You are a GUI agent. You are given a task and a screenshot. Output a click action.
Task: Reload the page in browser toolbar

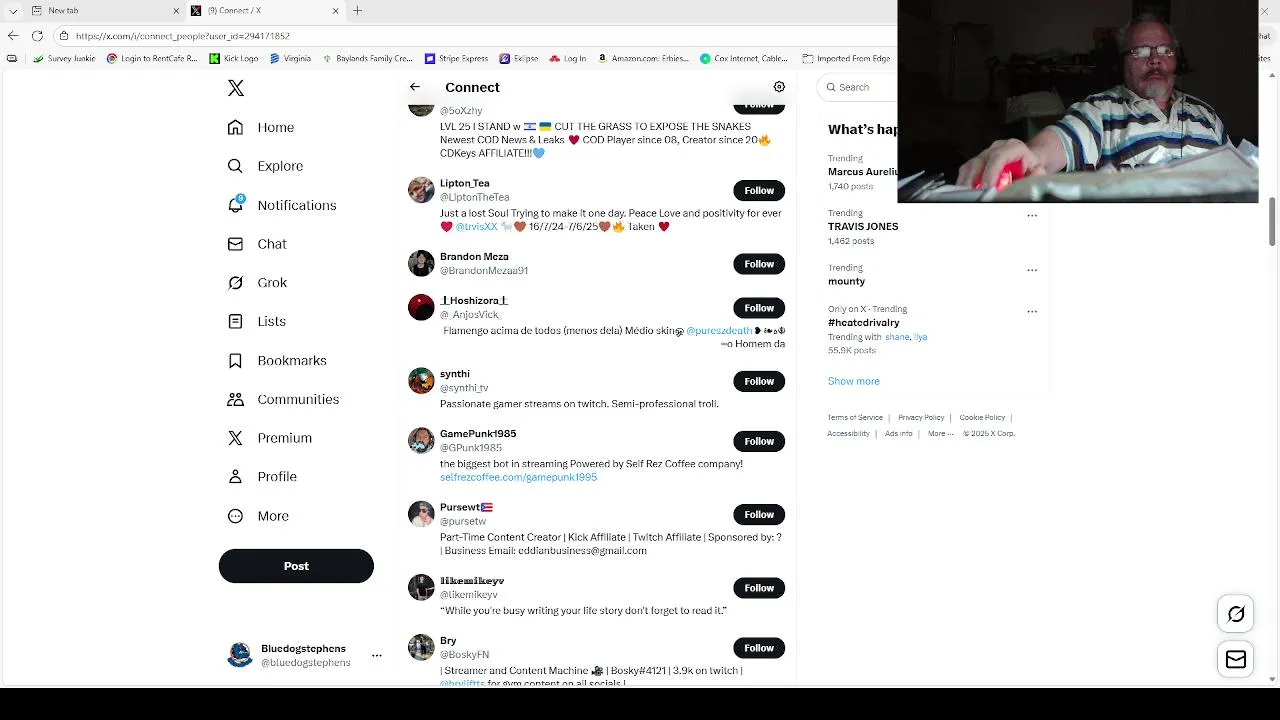pyautogui.click(x=37, y=36)
